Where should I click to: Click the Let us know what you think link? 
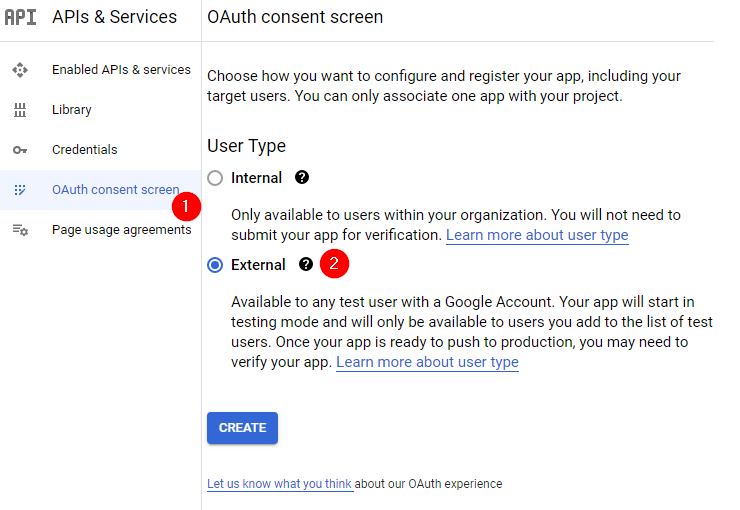tap(279, 484)
